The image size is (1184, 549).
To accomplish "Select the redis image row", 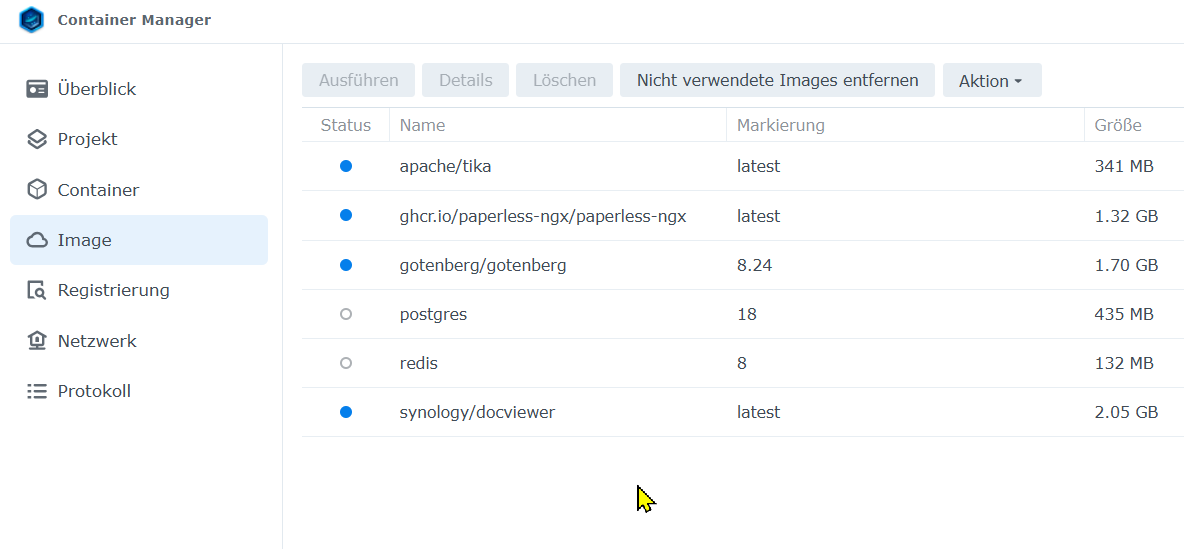I will click(419, 363).
